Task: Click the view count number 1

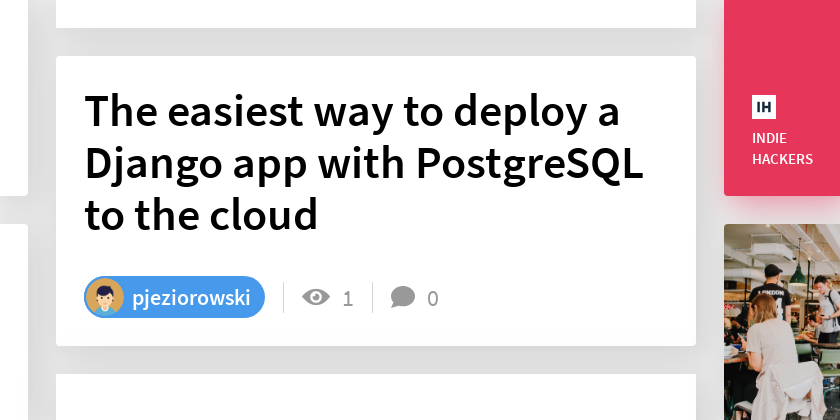Action: [348, 298]
